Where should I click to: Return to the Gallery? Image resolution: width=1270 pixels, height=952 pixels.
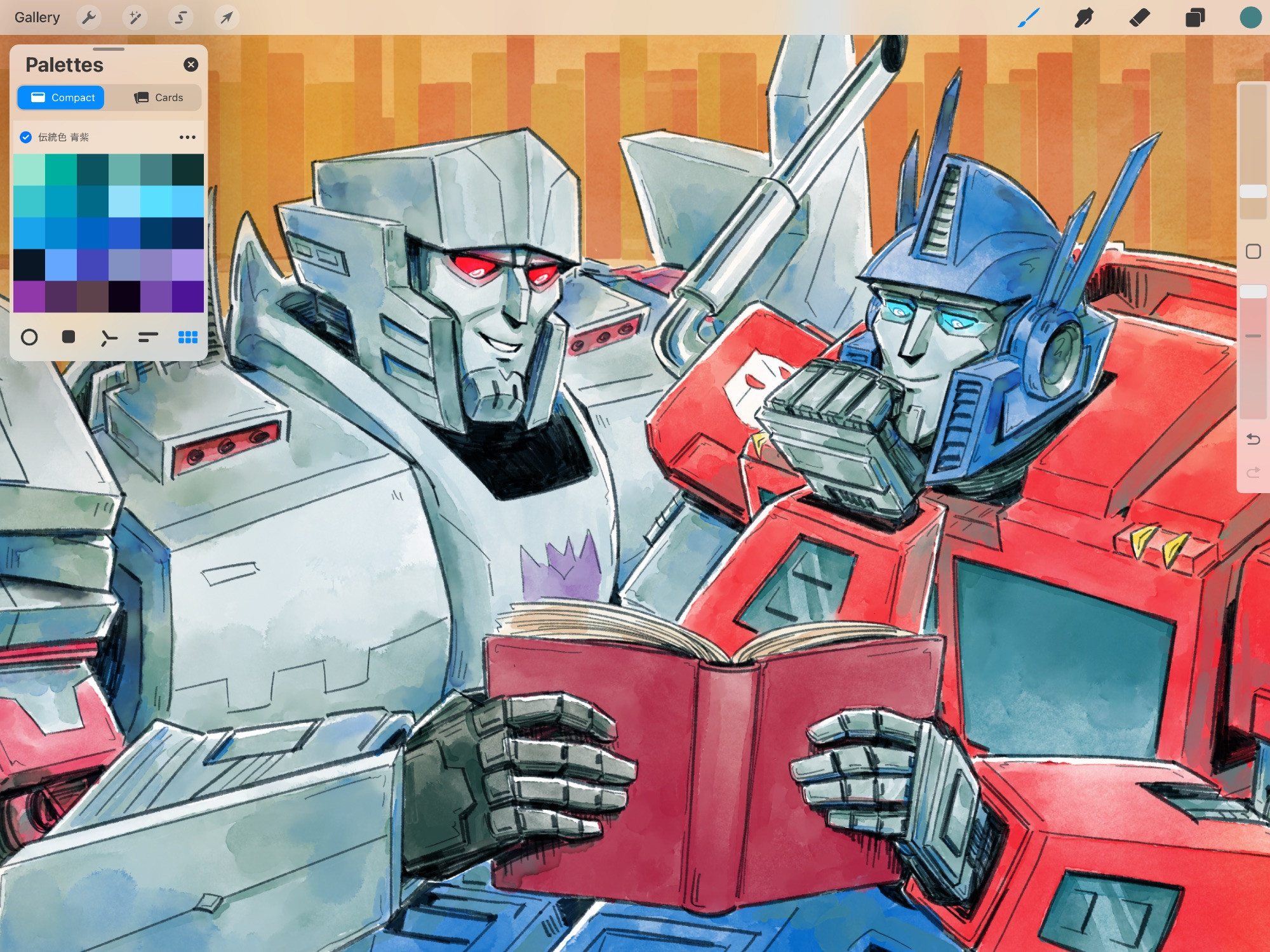[x=37, y=17]
